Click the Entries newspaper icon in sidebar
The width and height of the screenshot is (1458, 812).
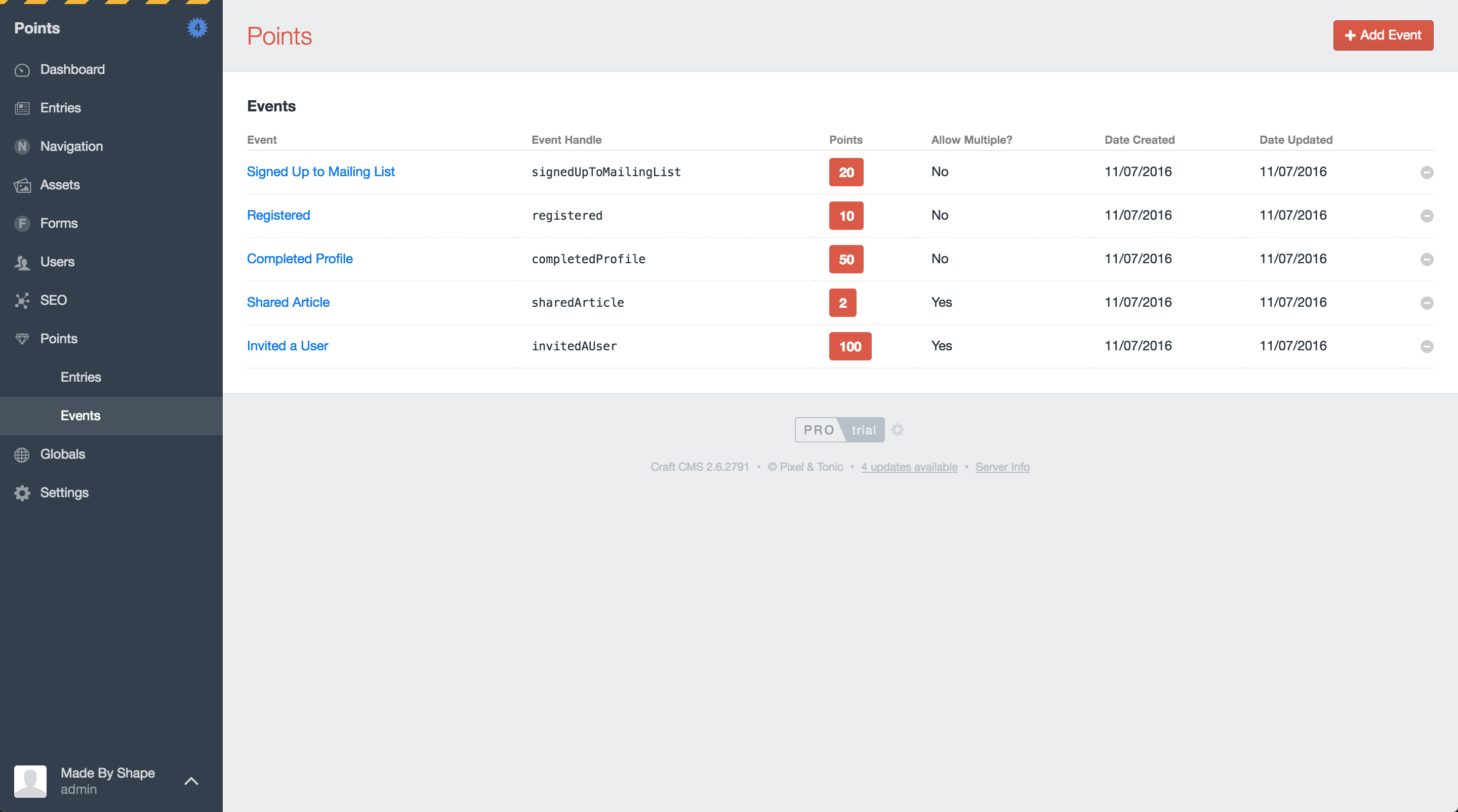(22, 108)
